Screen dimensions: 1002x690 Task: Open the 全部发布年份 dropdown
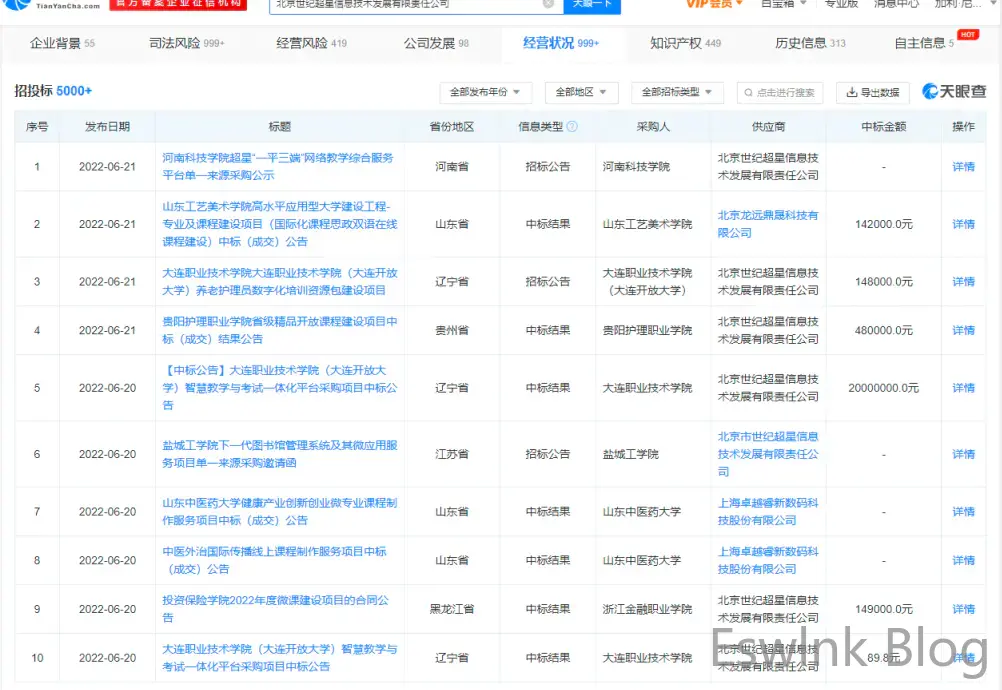tap(485, 92)
